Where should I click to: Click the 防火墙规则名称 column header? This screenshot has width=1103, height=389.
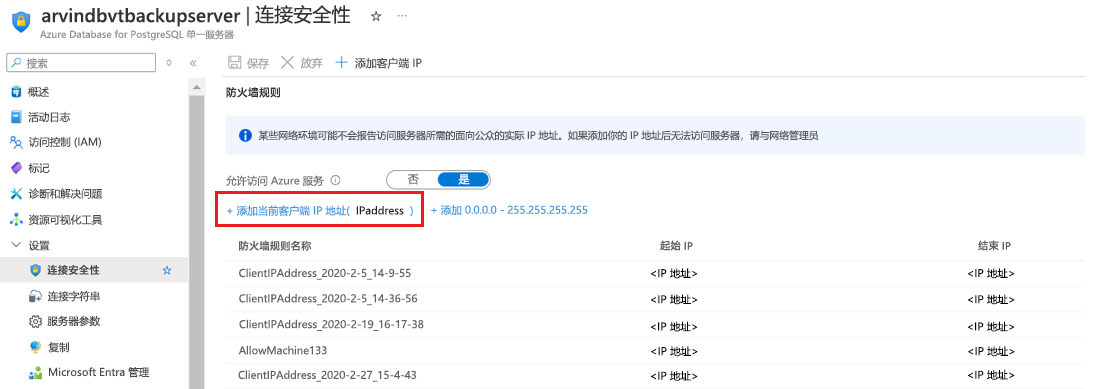click(x=275, y=245)
